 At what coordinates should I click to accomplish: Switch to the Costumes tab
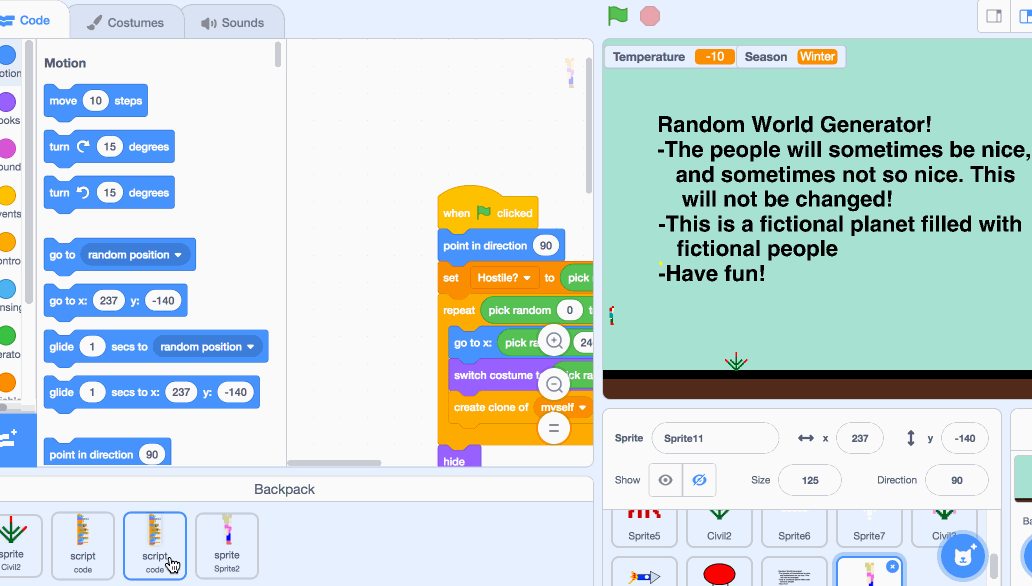(126, 22)
